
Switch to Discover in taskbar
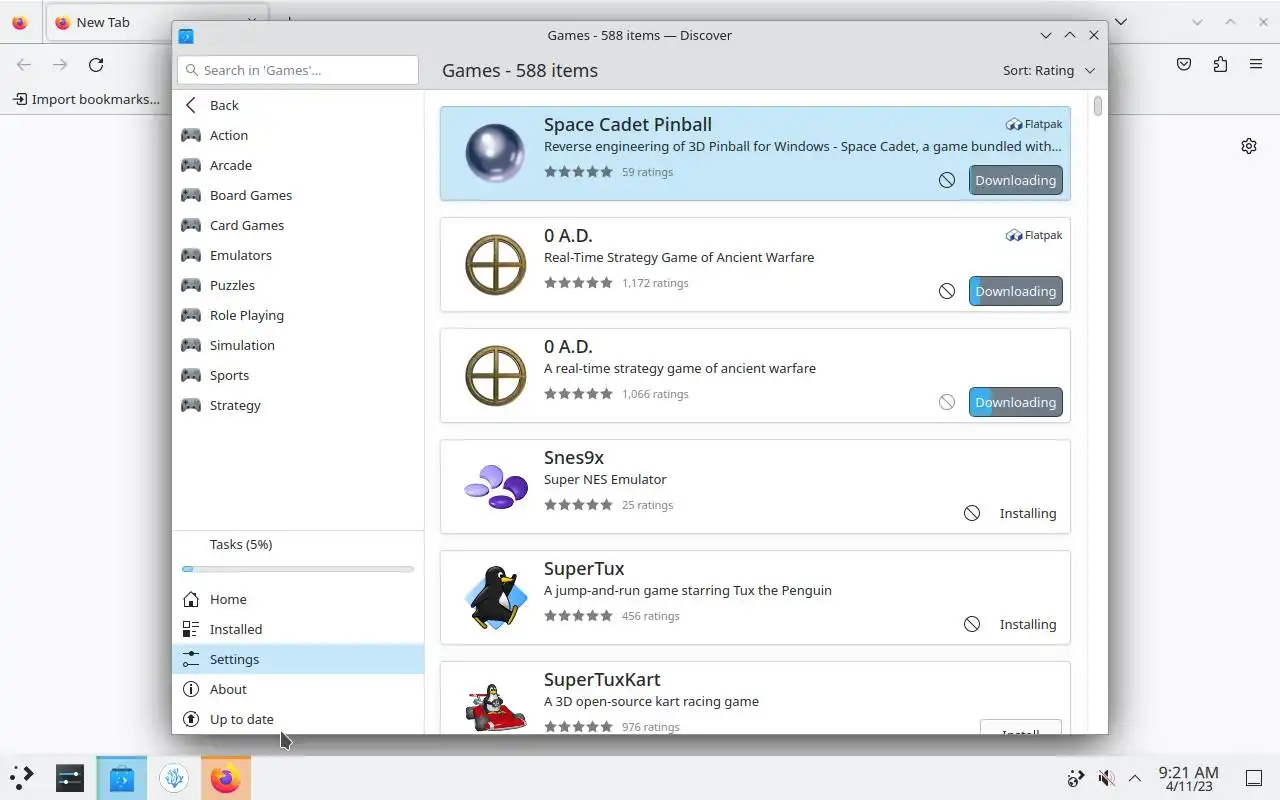point(122,778)
